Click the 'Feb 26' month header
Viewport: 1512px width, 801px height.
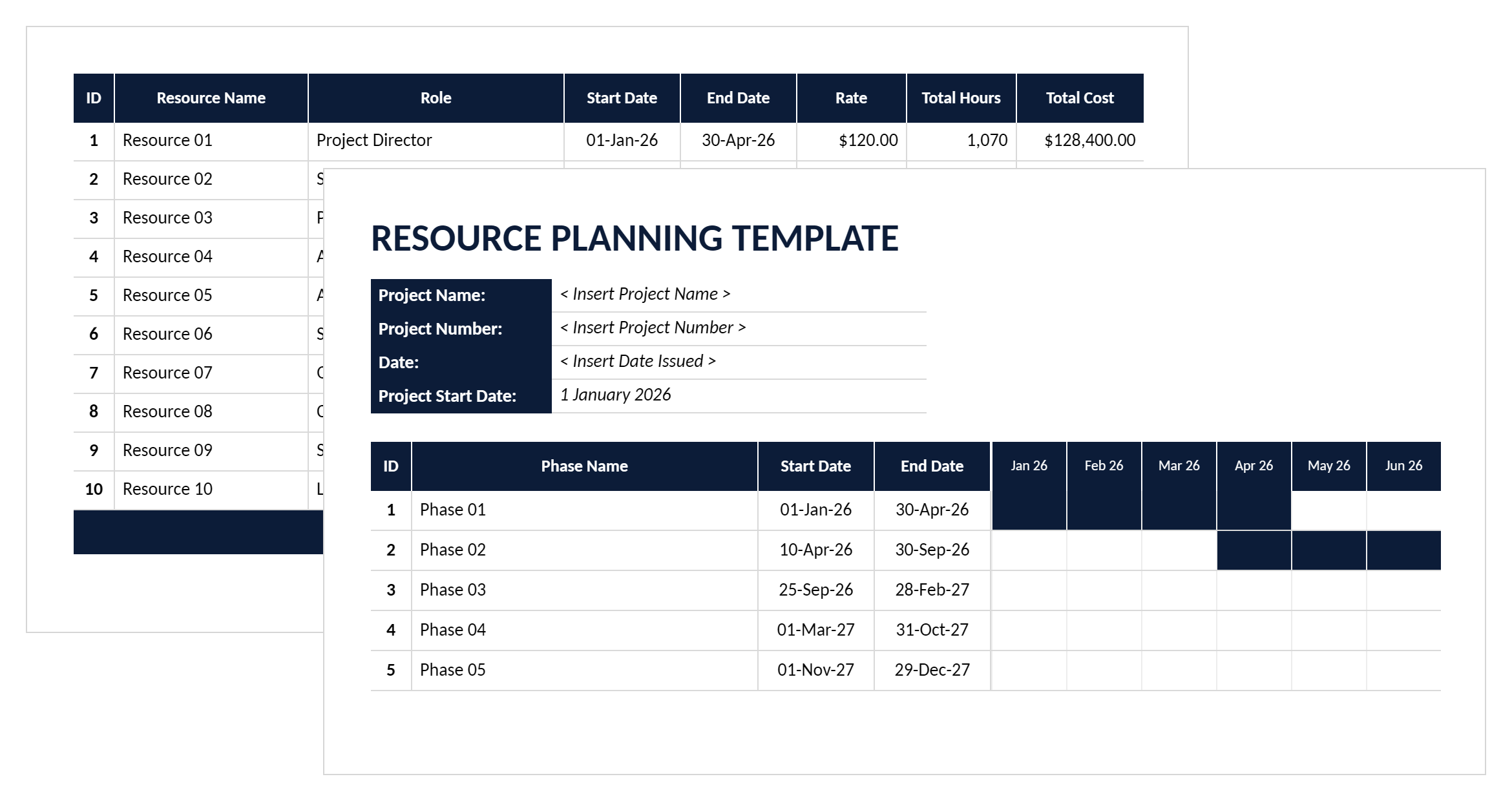pyautogui.click(x=1104, y=466)
